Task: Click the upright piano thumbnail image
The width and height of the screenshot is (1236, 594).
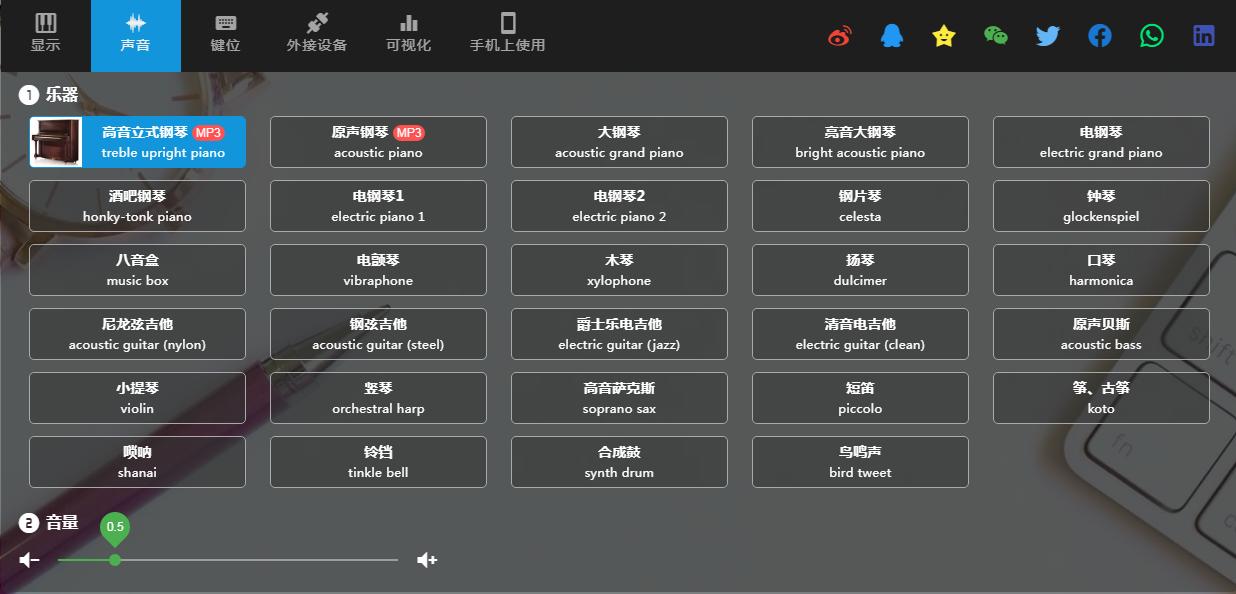Action: coord(56,141)
